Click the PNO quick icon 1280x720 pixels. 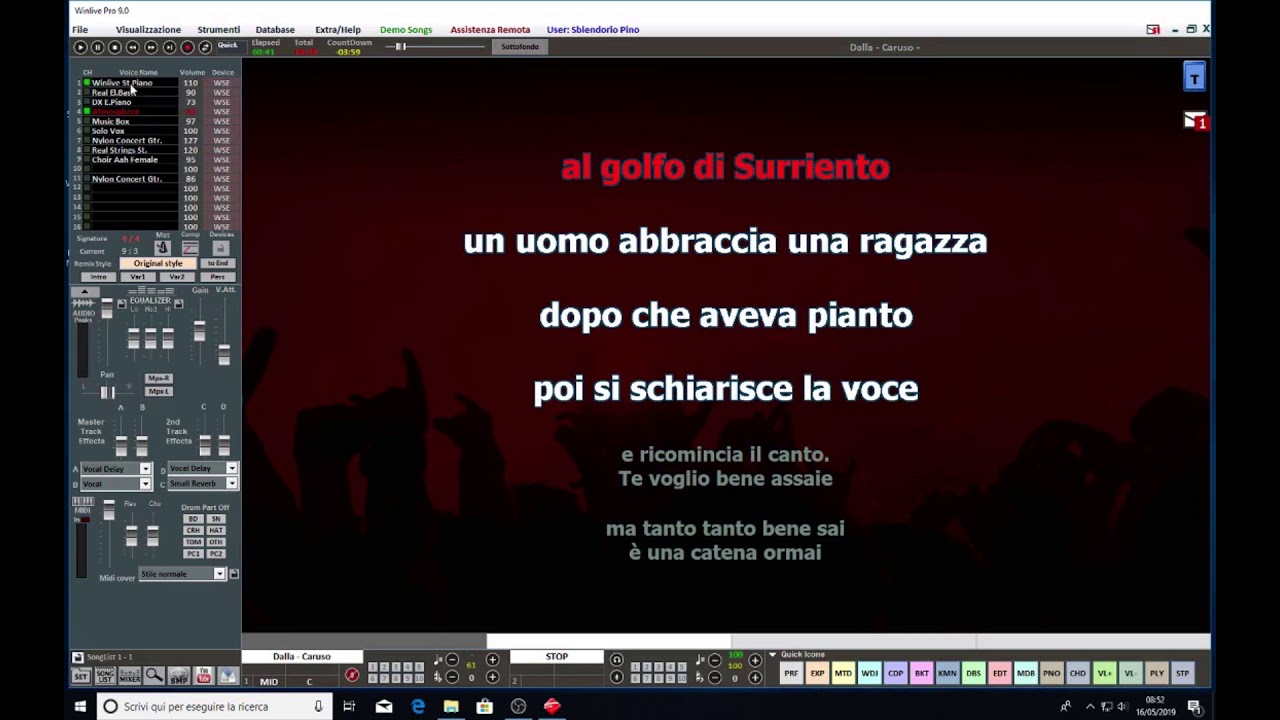click(1051, 673)
